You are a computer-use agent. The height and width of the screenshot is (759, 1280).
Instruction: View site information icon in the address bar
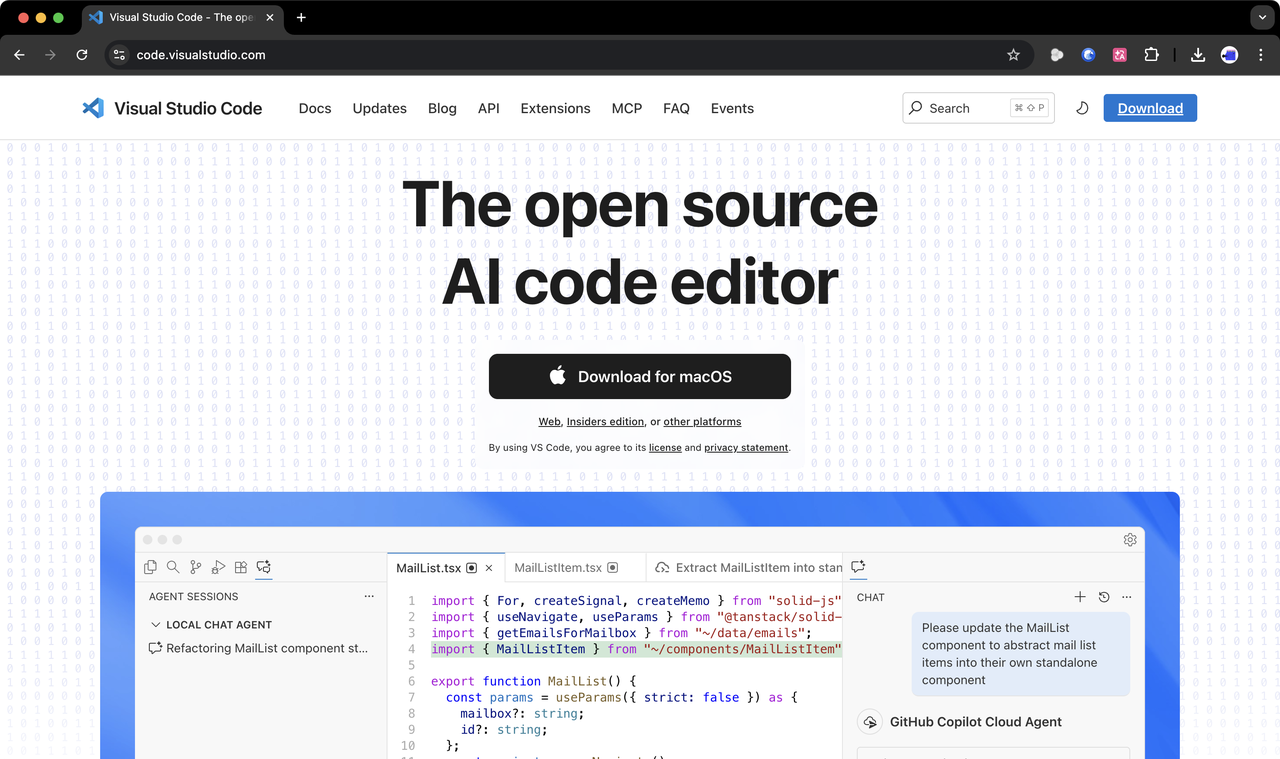point(119,55)
